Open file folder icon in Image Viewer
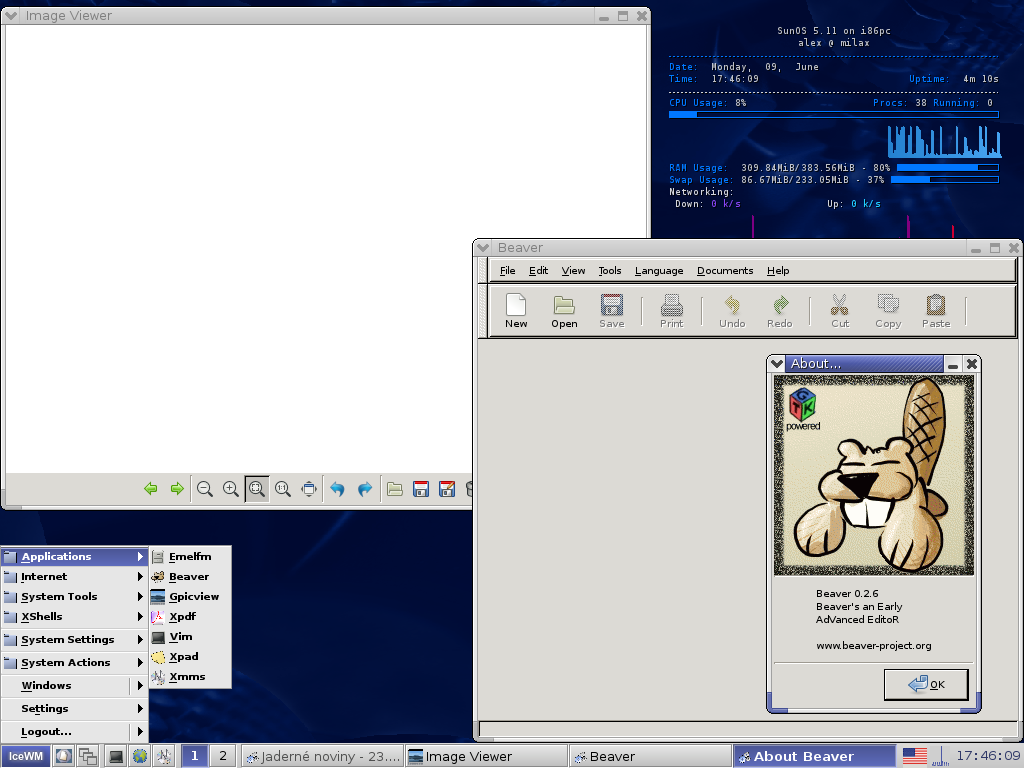Viewport: 1024px width, 768px height. tap(394, 488)
